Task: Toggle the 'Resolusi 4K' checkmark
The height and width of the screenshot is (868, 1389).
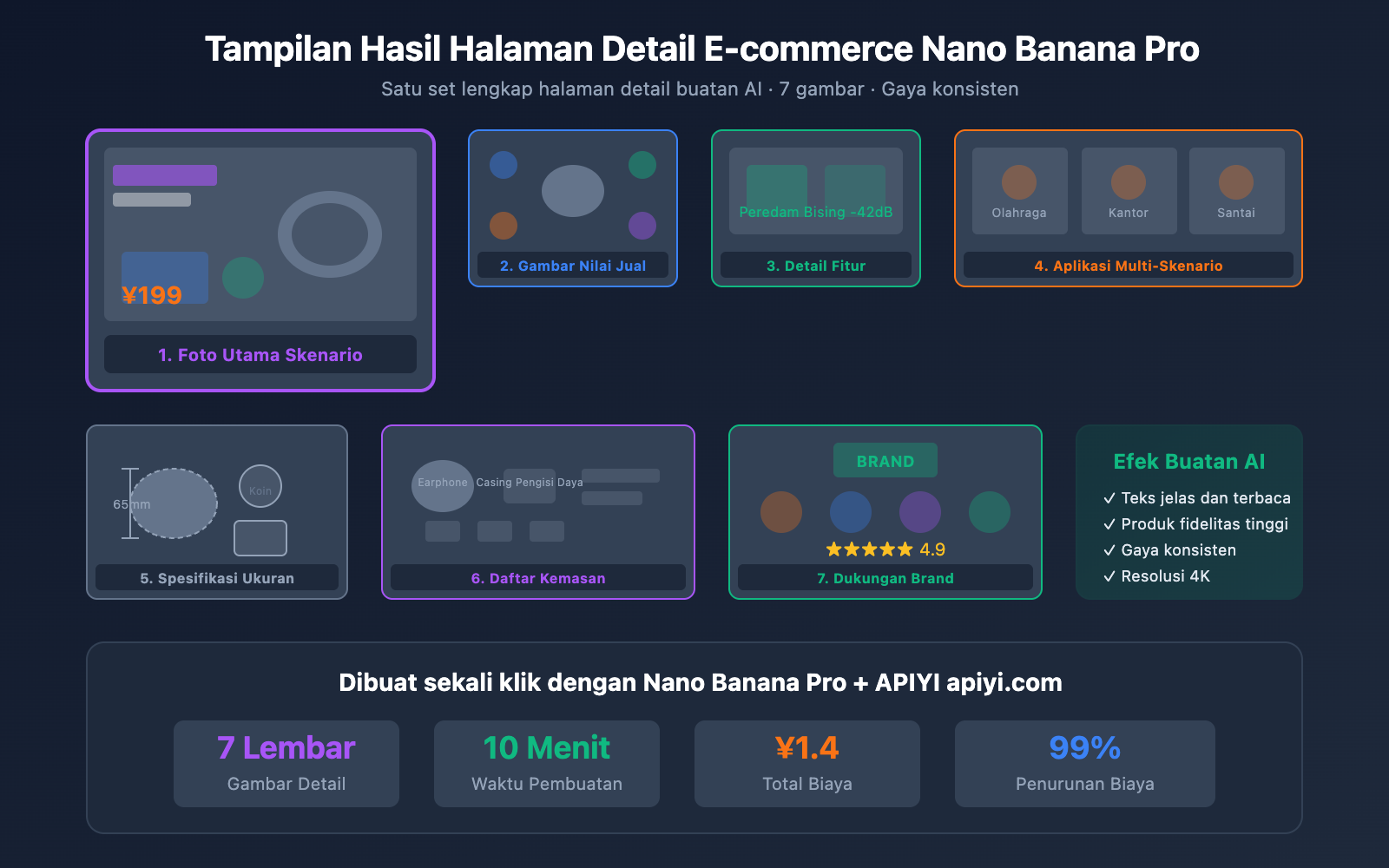Action: click(1109, 575)
